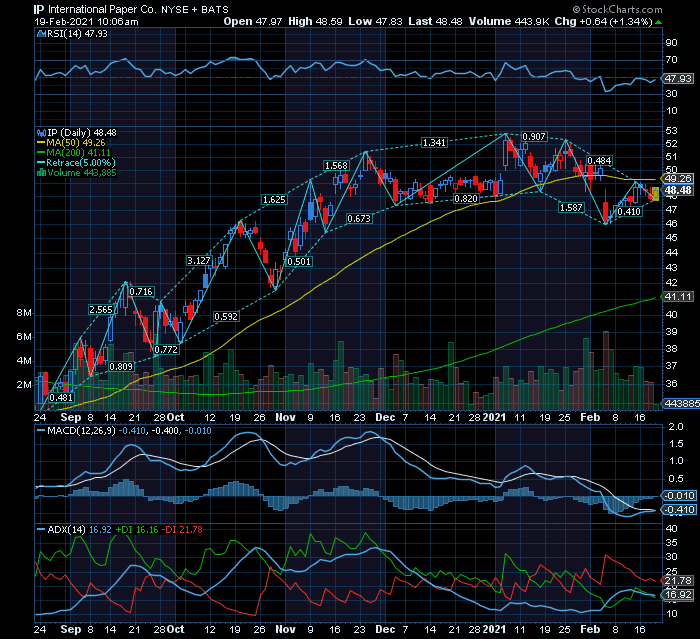Click the Last 48.48 header value

point(435,21)
